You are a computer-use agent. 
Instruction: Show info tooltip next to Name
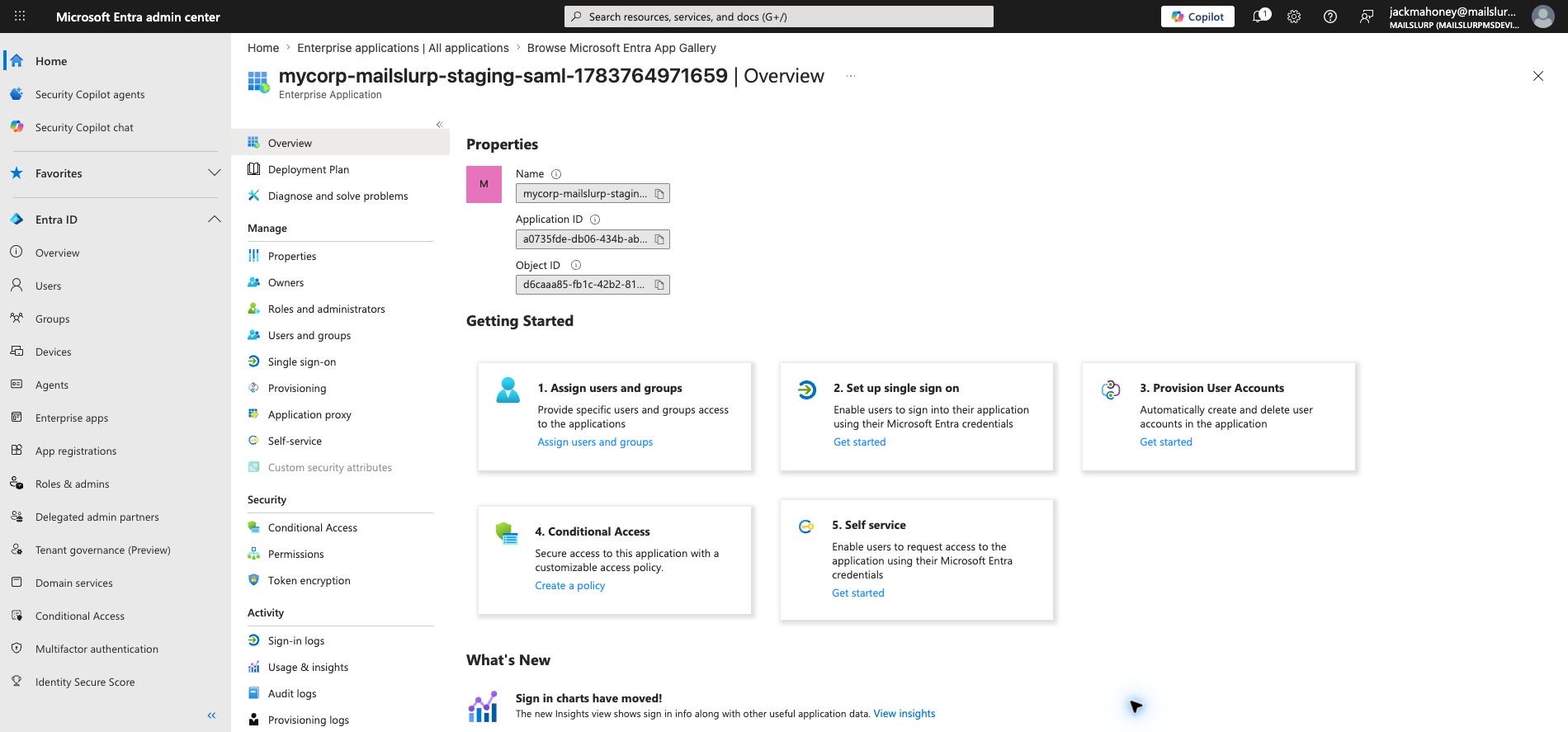[556, 174]
